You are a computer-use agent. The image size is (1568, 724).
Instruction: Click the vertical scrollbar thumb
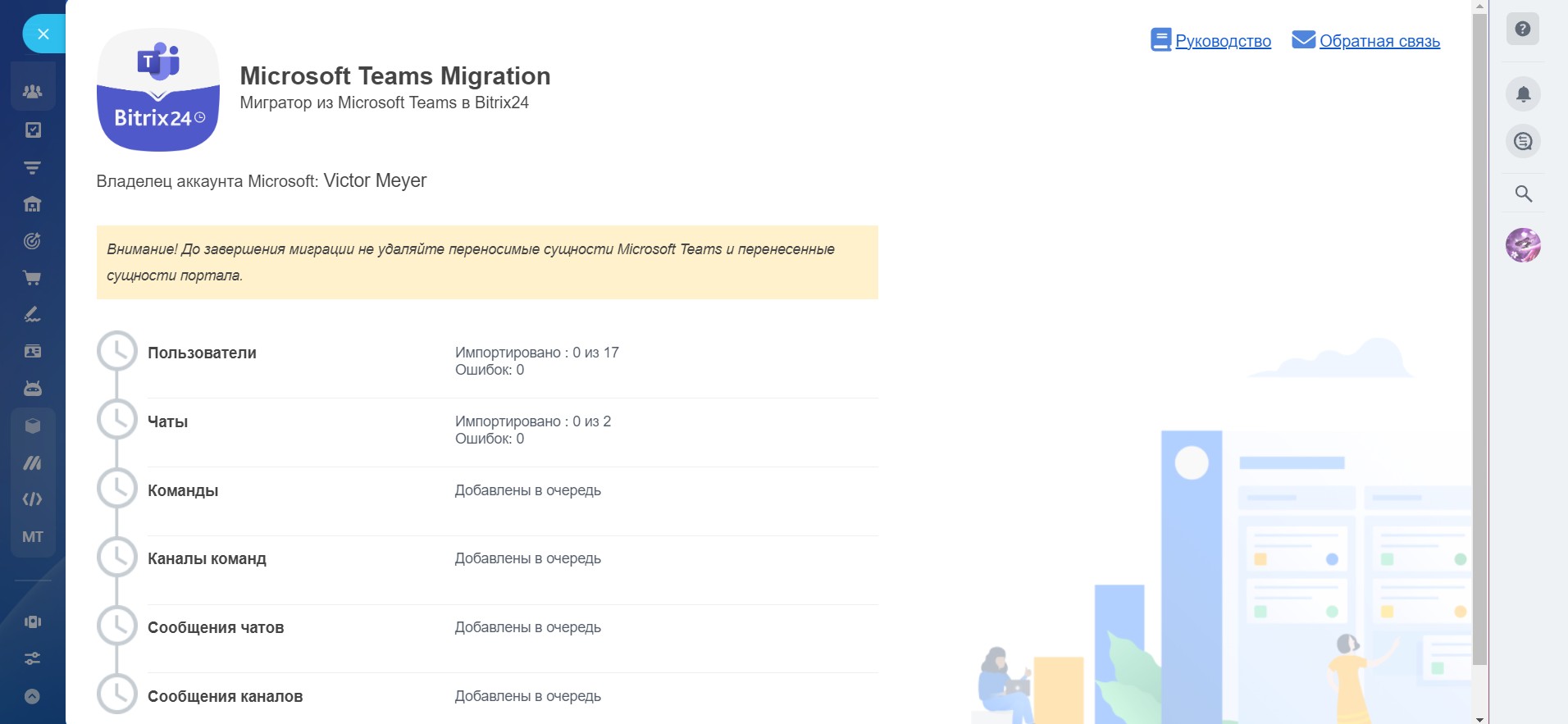(x=1479, y=339)
